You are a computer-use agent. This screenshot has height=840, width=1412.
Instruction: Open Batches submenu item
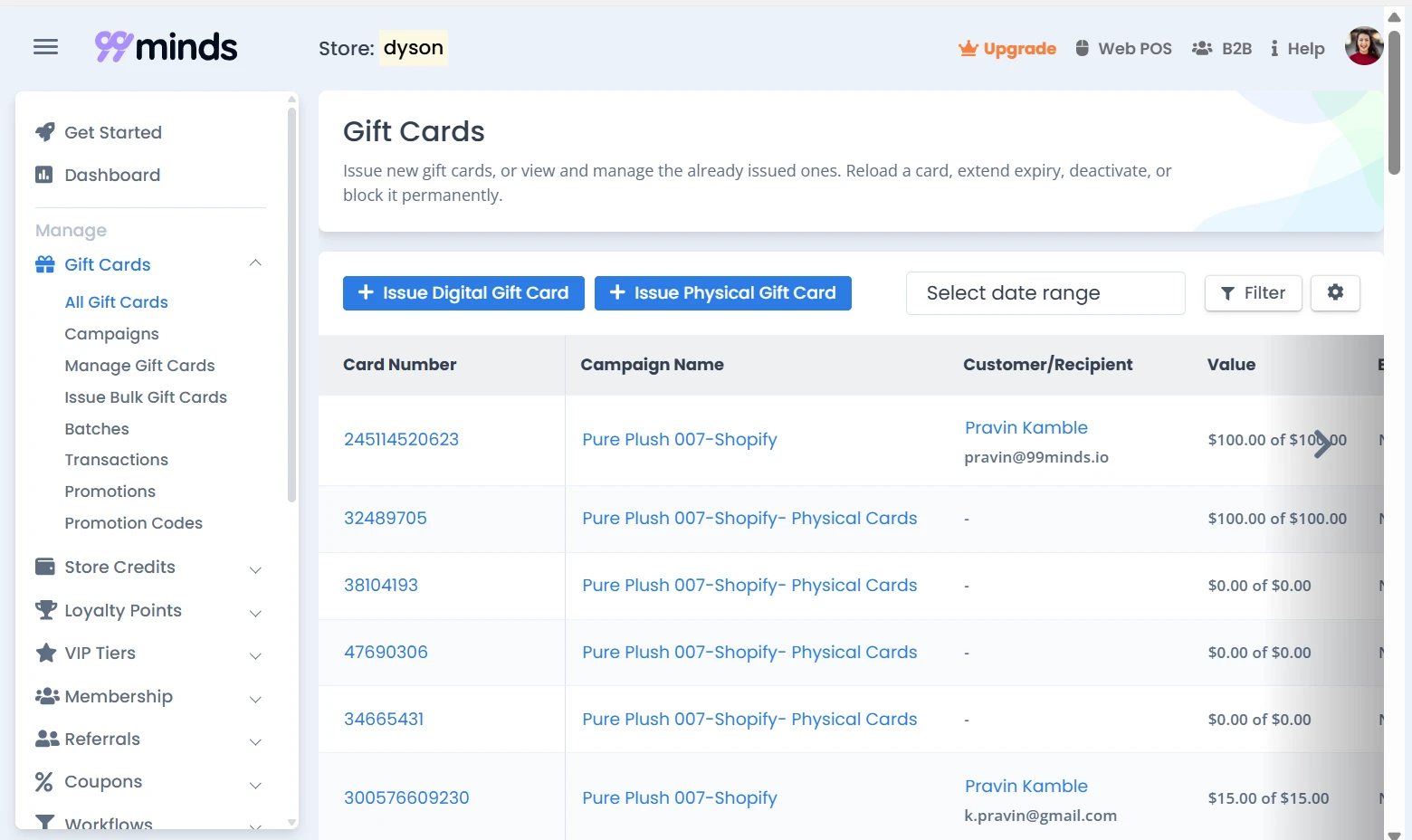pos(97,429)
